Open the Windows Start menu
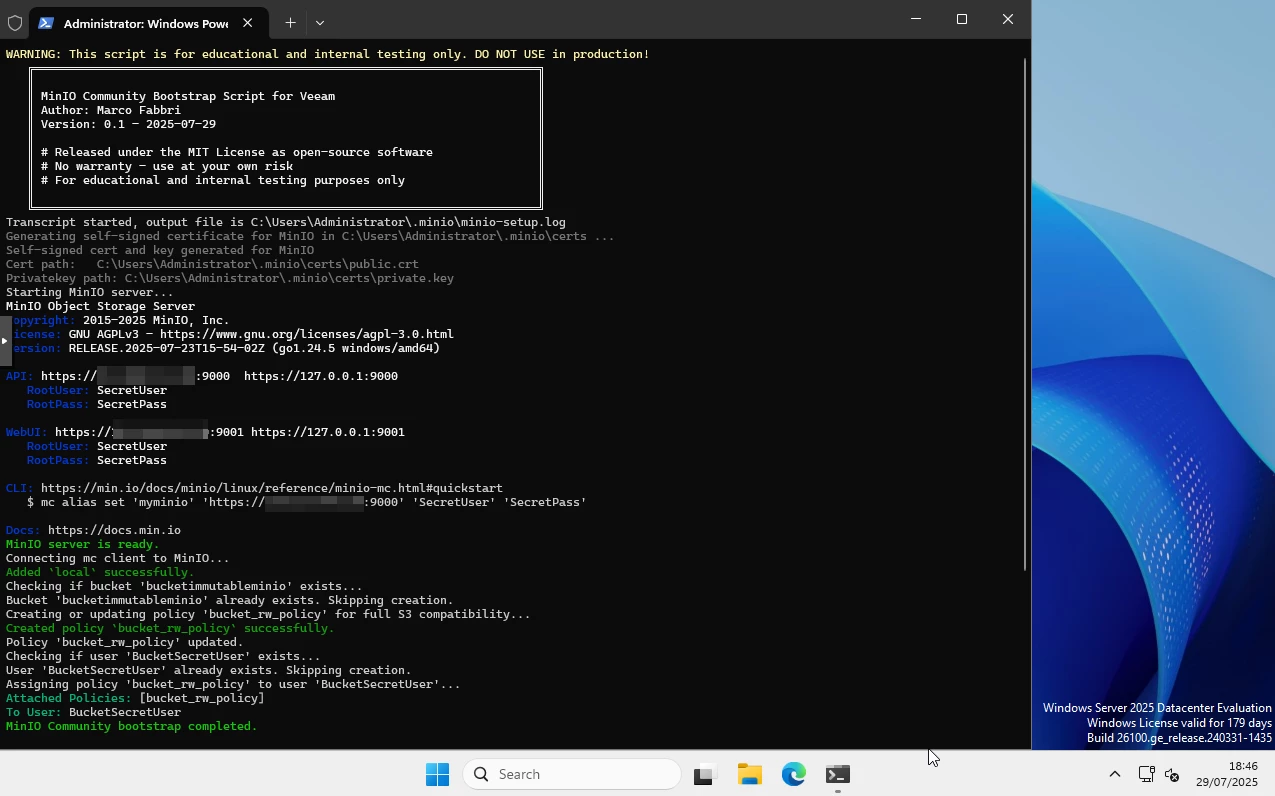Image resolution: width=1275 pixels, height=796 pixels. pyautogui.click(x=437, y=774)
